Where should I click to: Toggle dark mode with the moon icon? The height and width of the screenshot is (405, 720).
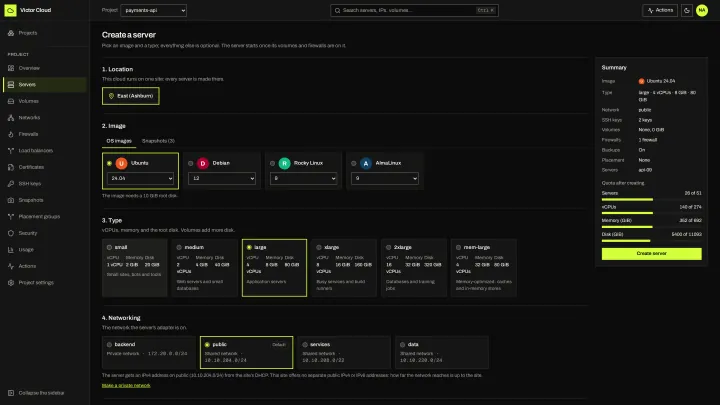coord(687,10)
